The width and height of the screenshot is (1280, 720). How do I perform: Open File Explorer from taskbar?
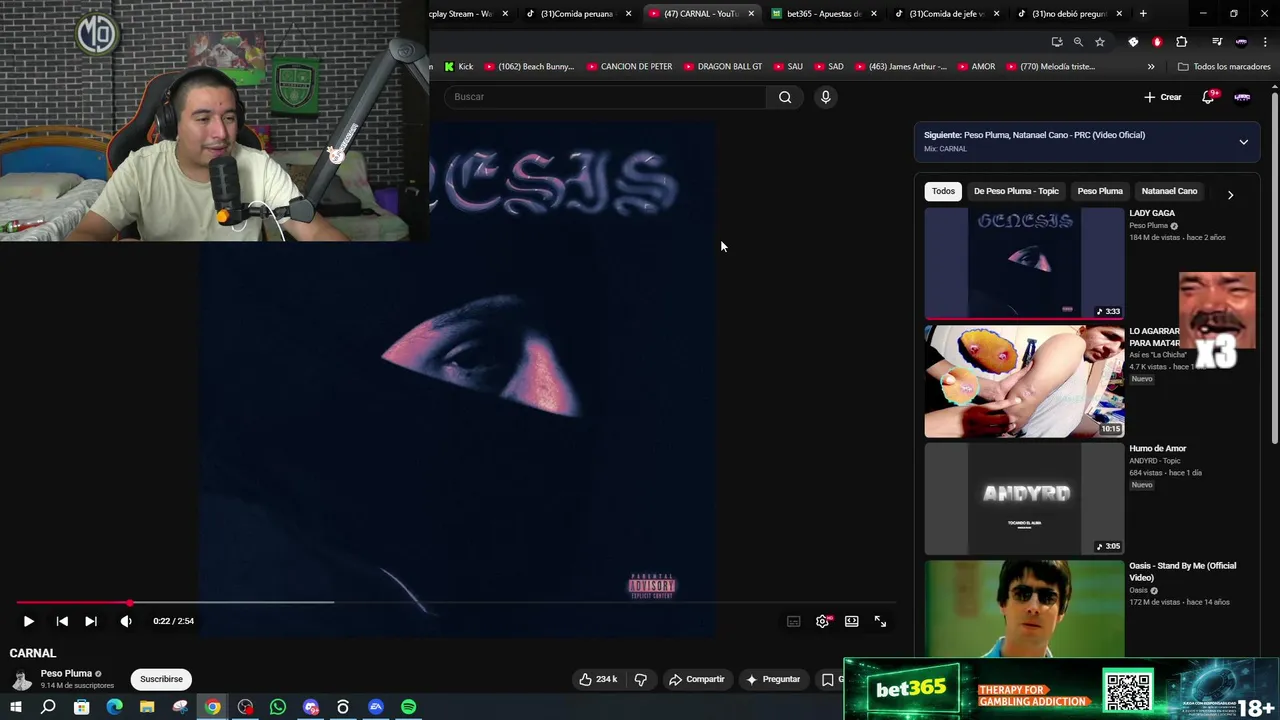click(147, 707)
